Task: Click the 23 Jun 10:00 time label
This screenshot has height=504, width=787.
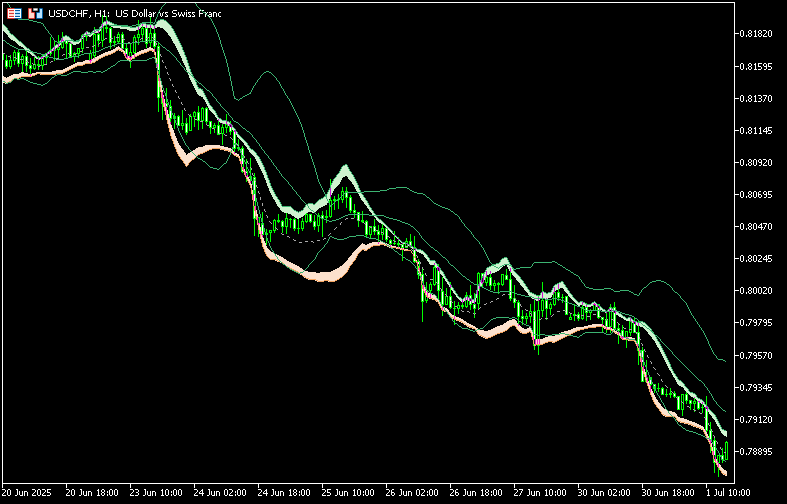Action: coord(156,492)
